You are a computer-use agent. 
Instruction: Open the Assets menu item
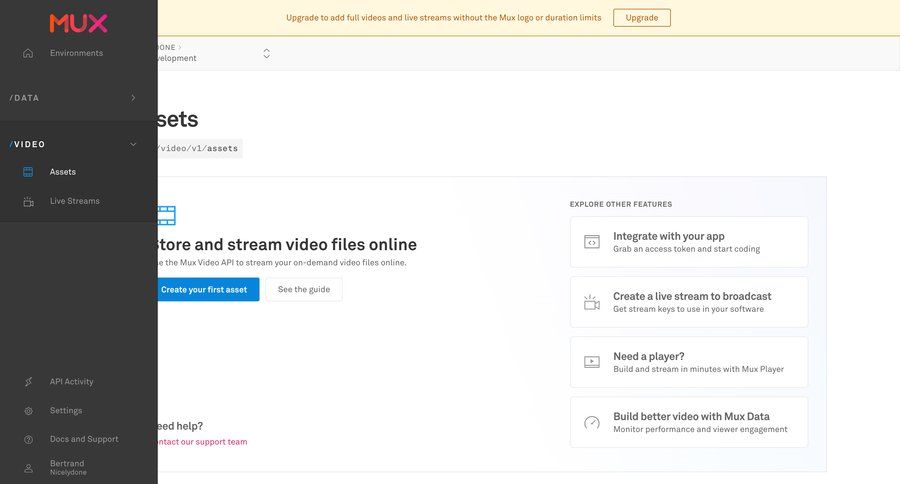click(63, 172)
